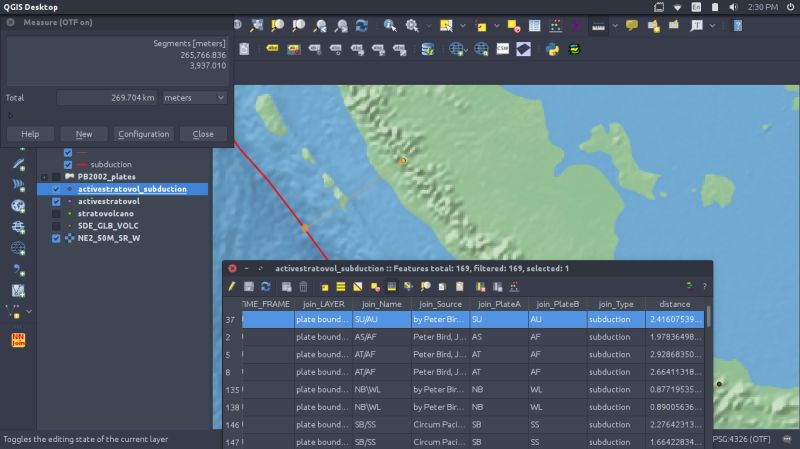Click the 2:30 PM clock
This screenshot has height=449, width=800.
763,7
